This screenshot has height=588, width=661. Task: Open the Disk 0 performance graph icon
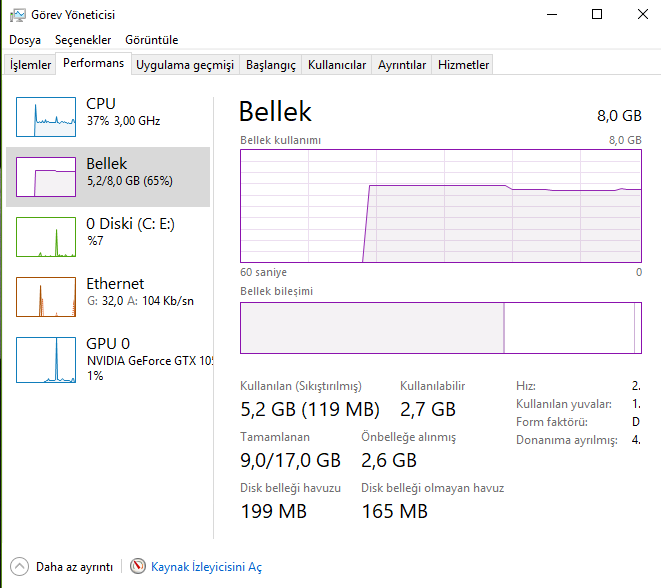pos(46,237)
